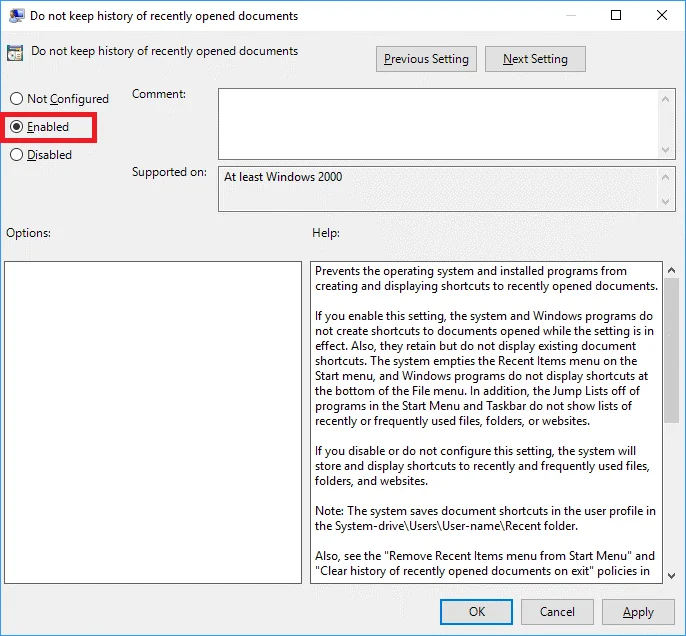The width and height of the screenshot is (686, 636).
Task: Apply the policy changes
Action: [638, 612]
